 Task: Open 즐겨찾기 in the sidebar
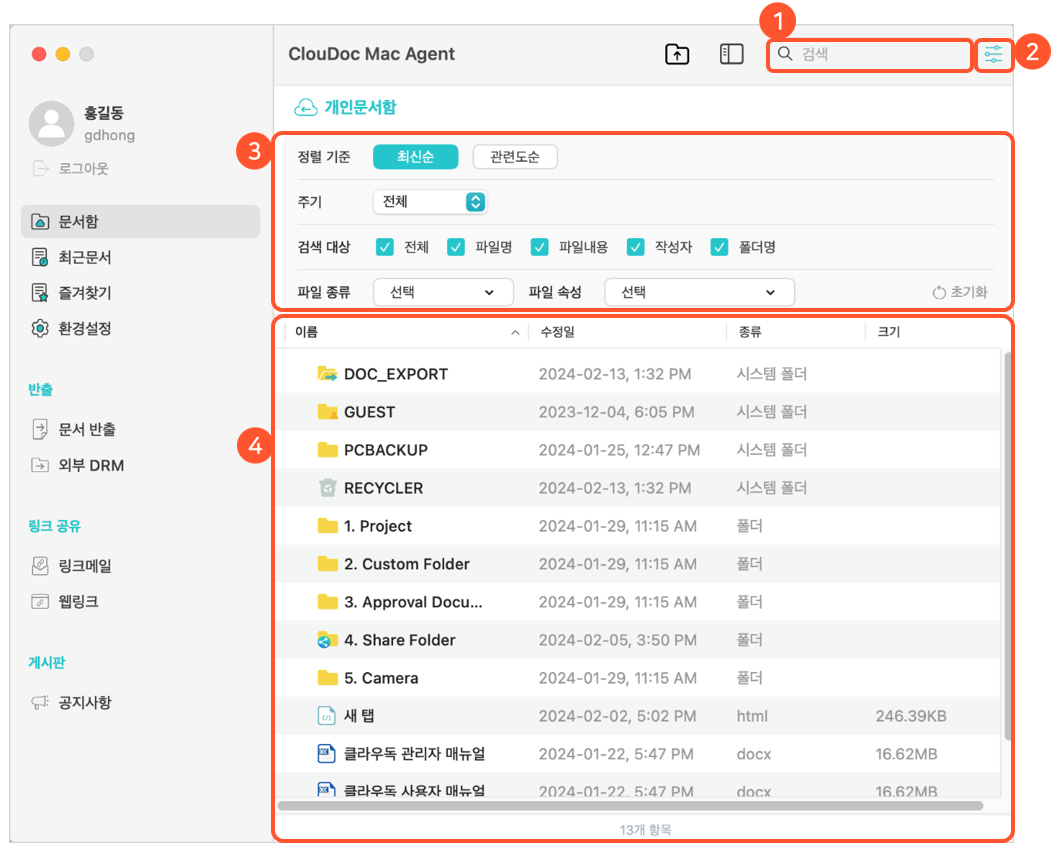[x=85, y=293]
